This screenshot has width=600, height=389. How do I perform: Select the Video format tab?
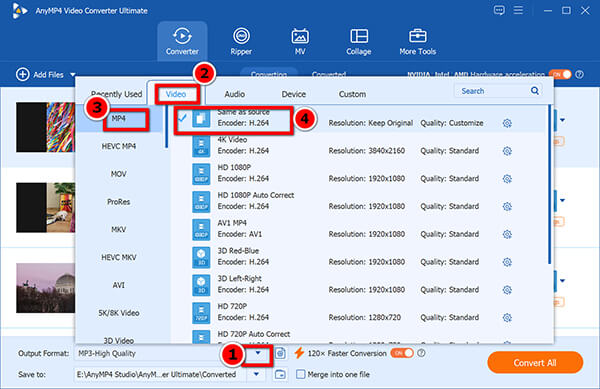[x=176, y=94]
